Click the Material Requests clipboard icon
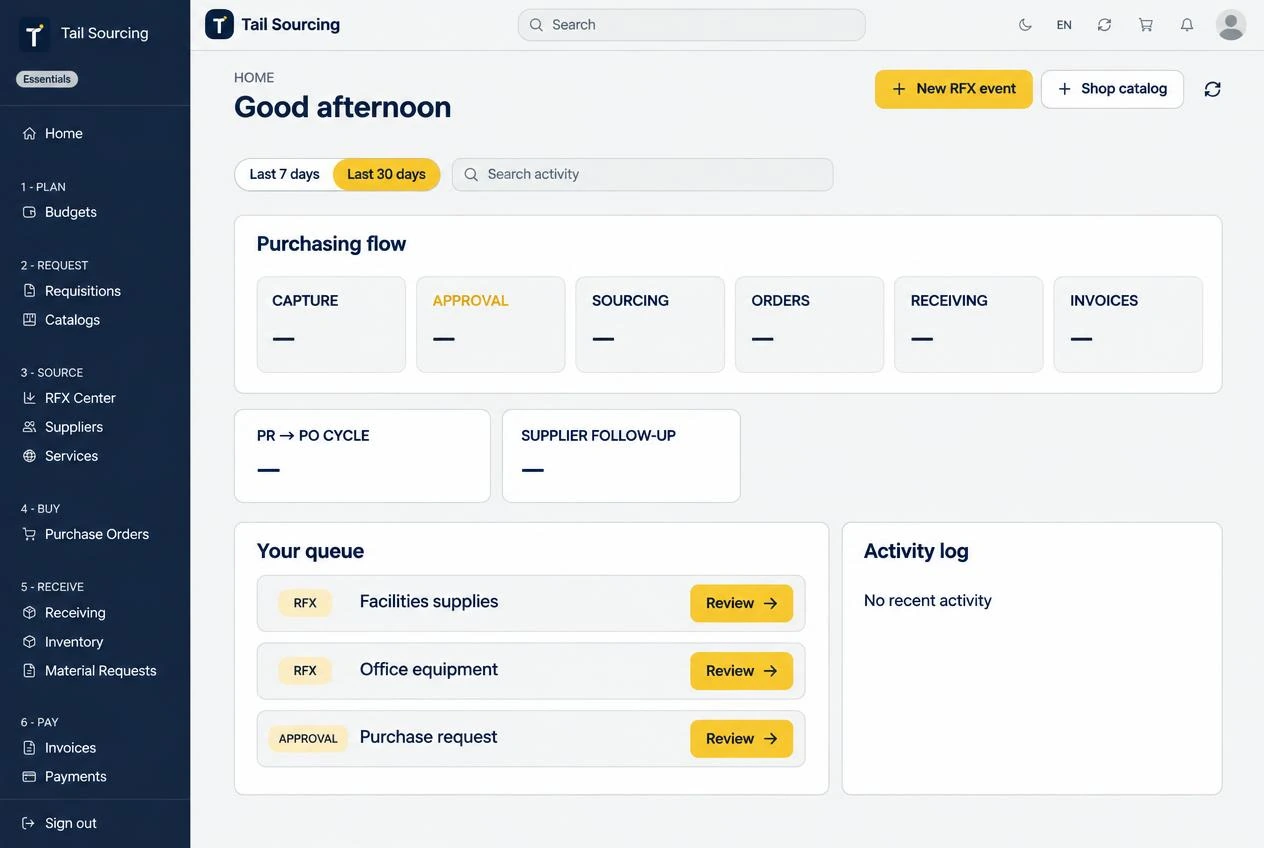The height and width of the screenshot is (848, 1264). [29, 671]
